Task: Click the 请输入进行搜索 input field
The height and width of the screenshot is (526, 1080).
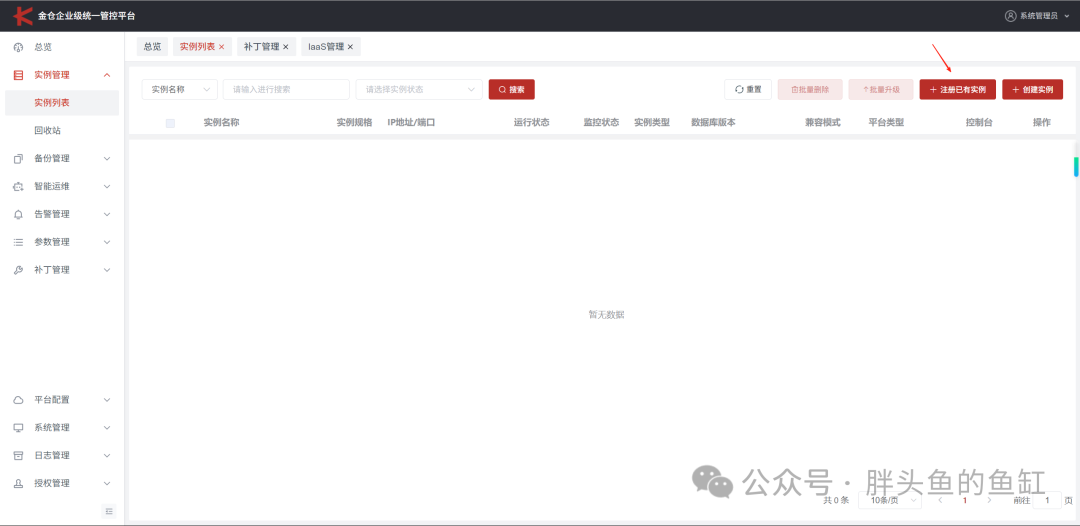Action: click(286, 90)
